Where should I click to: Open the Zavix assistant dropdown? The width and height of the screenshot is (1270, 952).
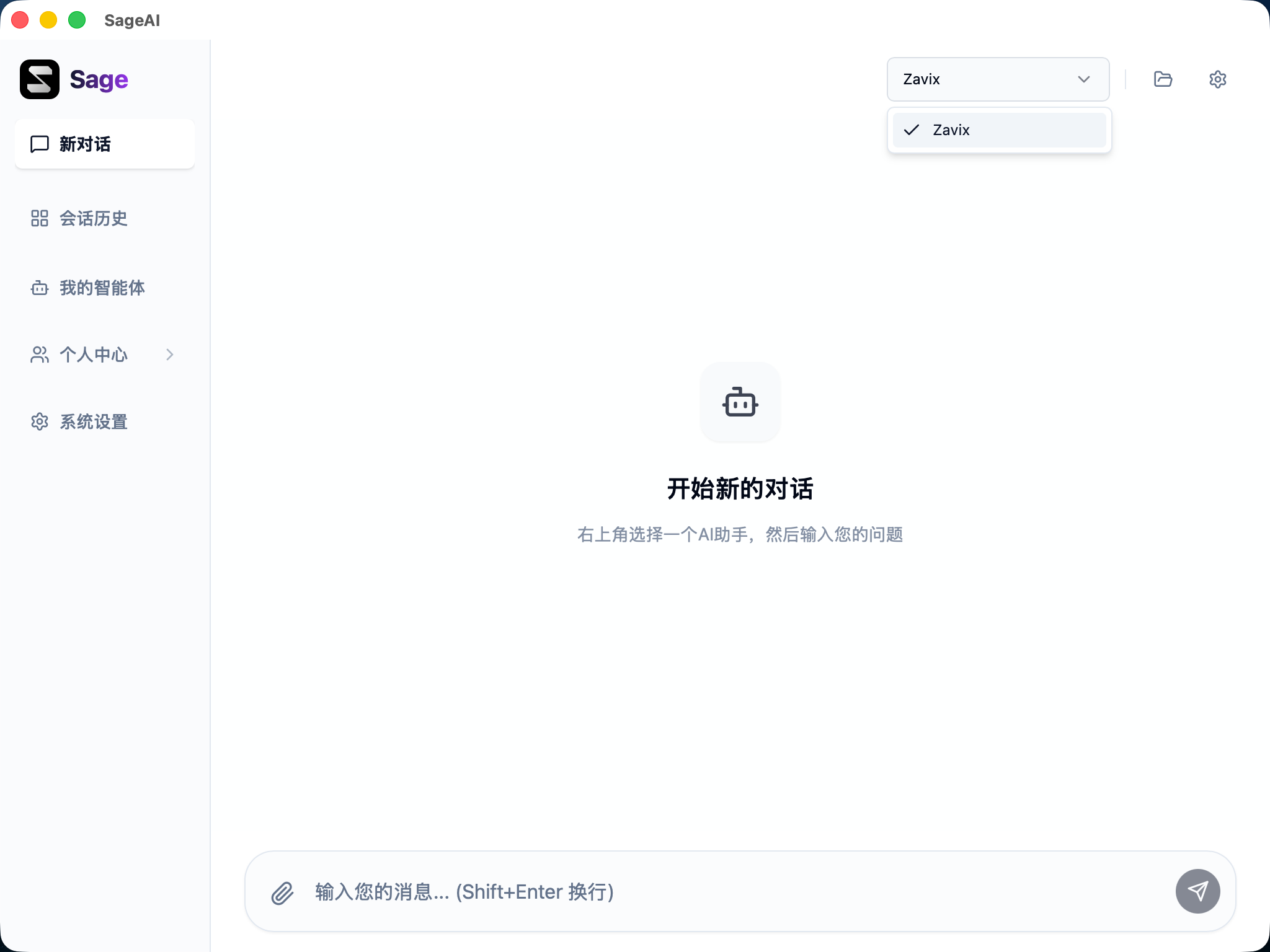[997, 79]
